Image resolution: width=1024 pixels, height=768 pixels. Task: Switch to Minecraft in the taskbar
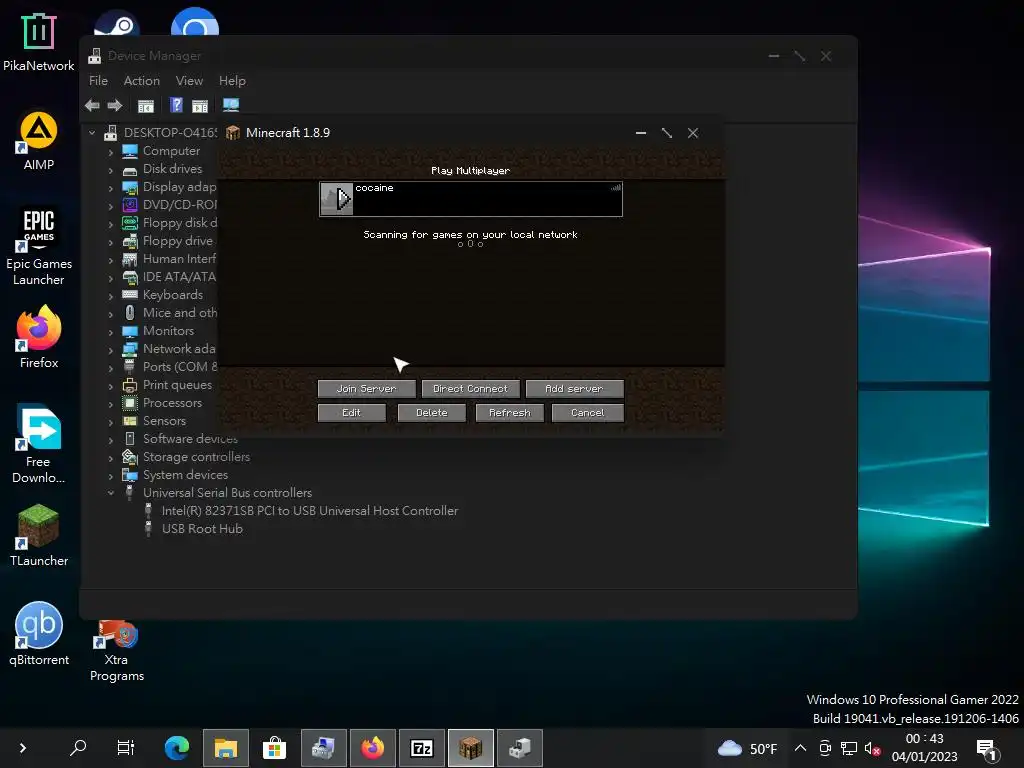(470, 748)
